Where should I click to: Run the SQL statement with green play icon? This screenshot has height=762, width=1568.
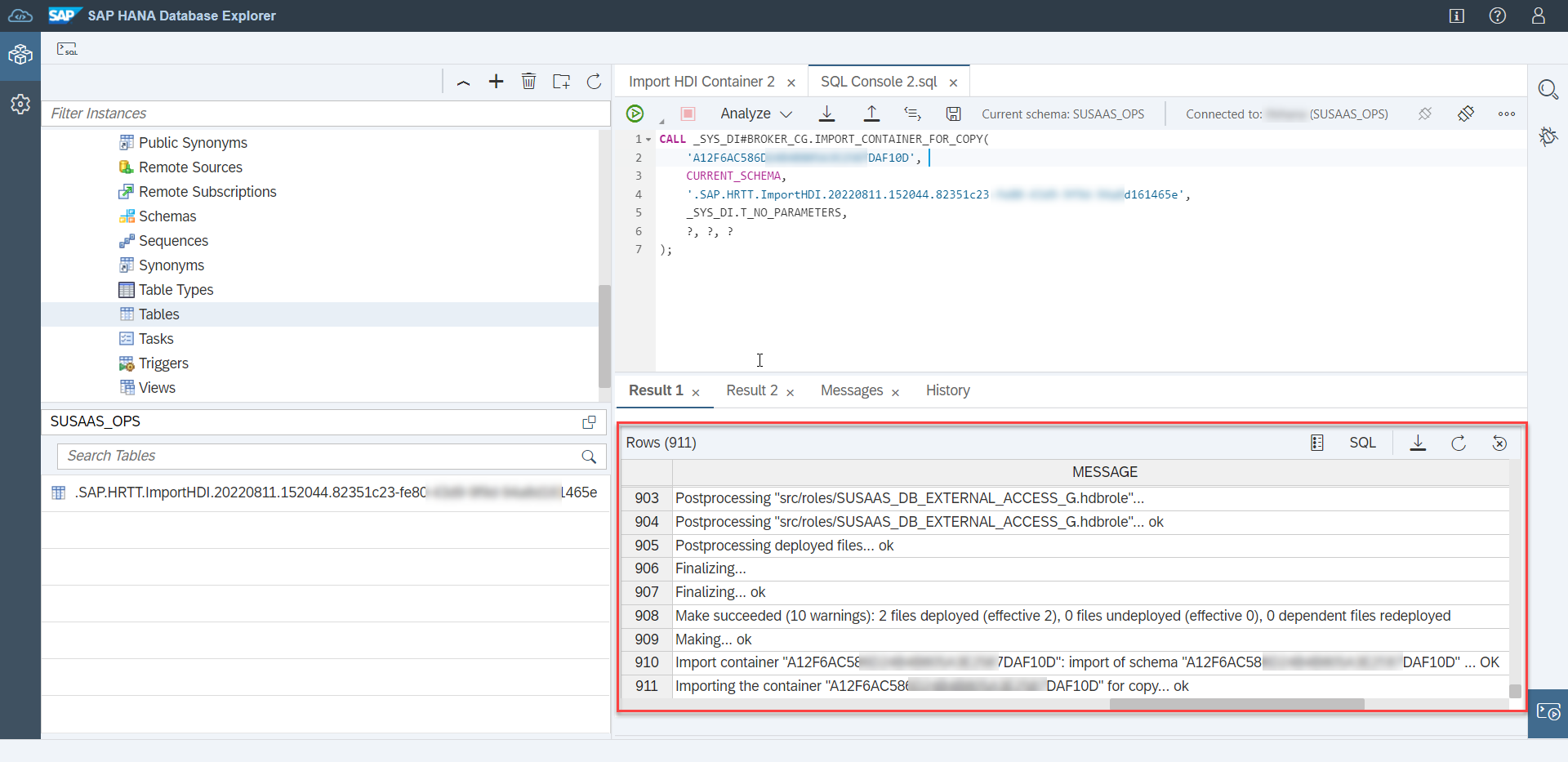(x=635, y=114)
